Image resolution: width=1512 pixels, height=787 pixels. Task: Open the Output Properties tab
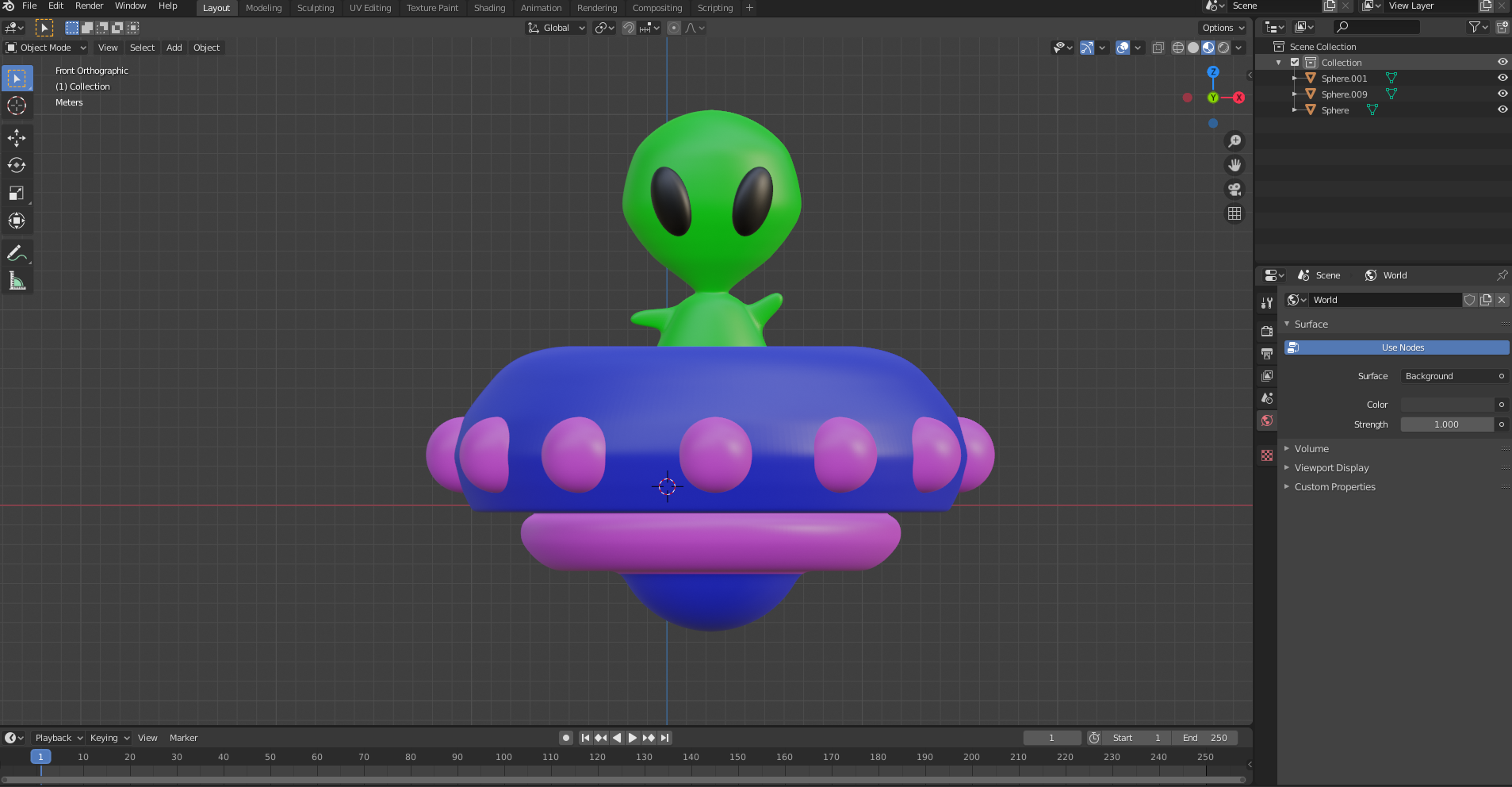[x=1267, y=354]
